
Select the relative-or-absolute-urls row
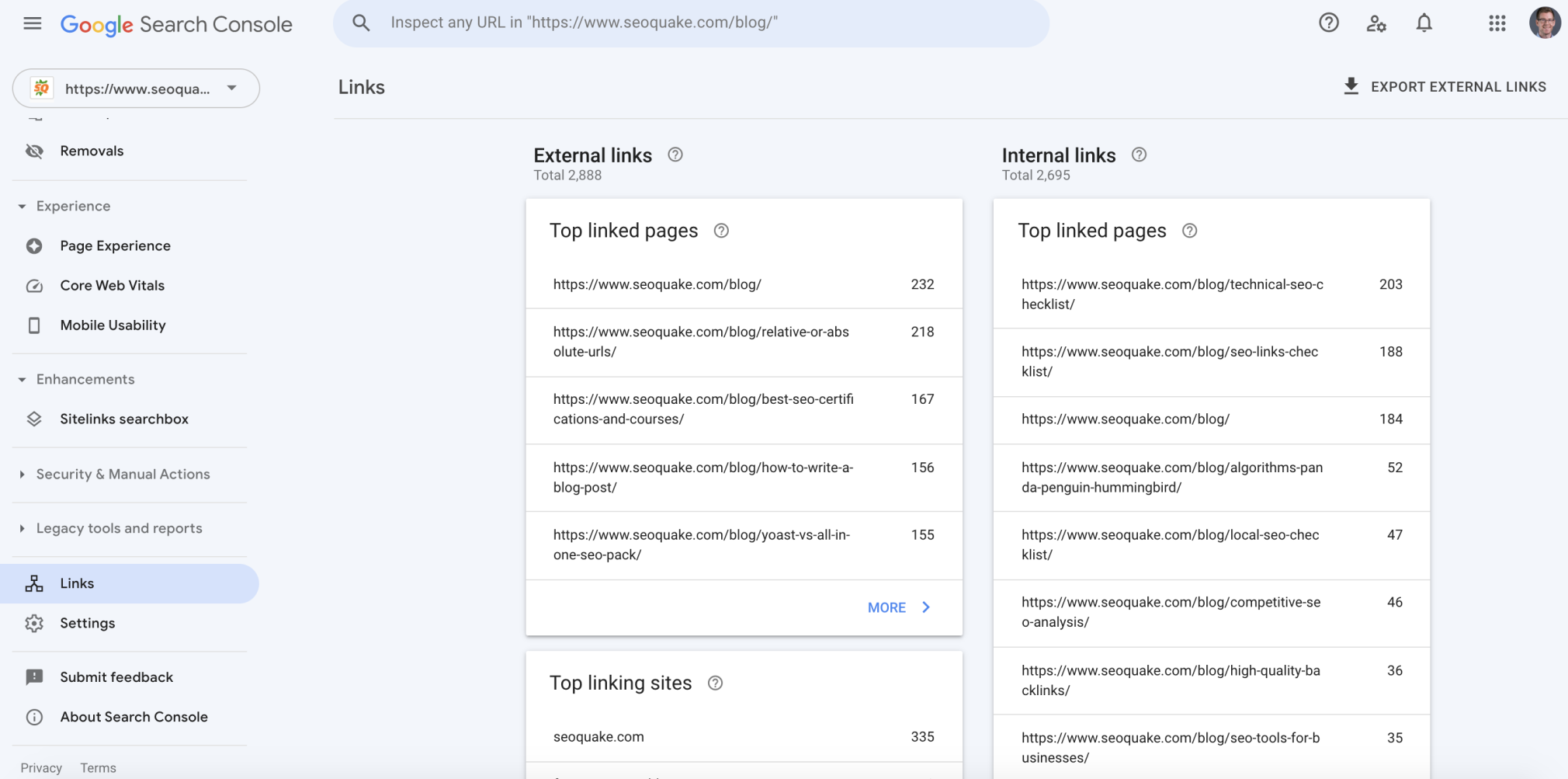(x=744, y=343)
